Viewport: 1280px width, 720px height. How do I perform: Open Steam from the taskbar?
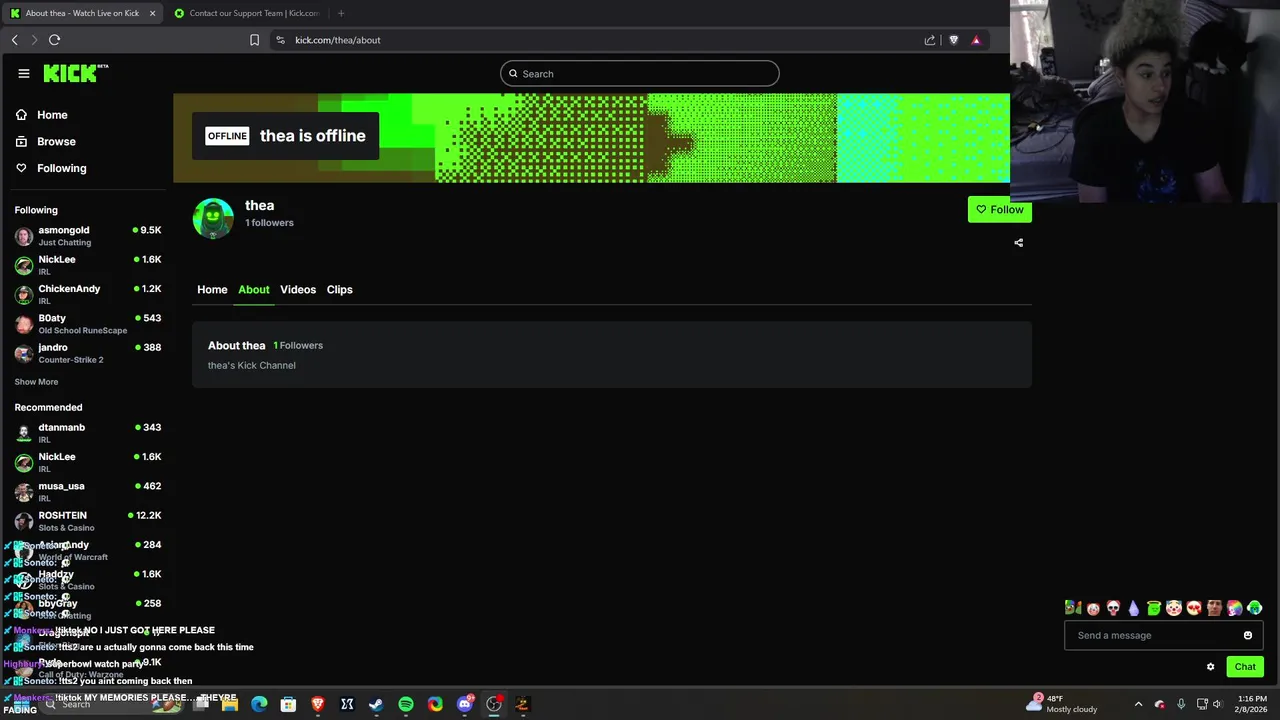[x=376, y=704]
